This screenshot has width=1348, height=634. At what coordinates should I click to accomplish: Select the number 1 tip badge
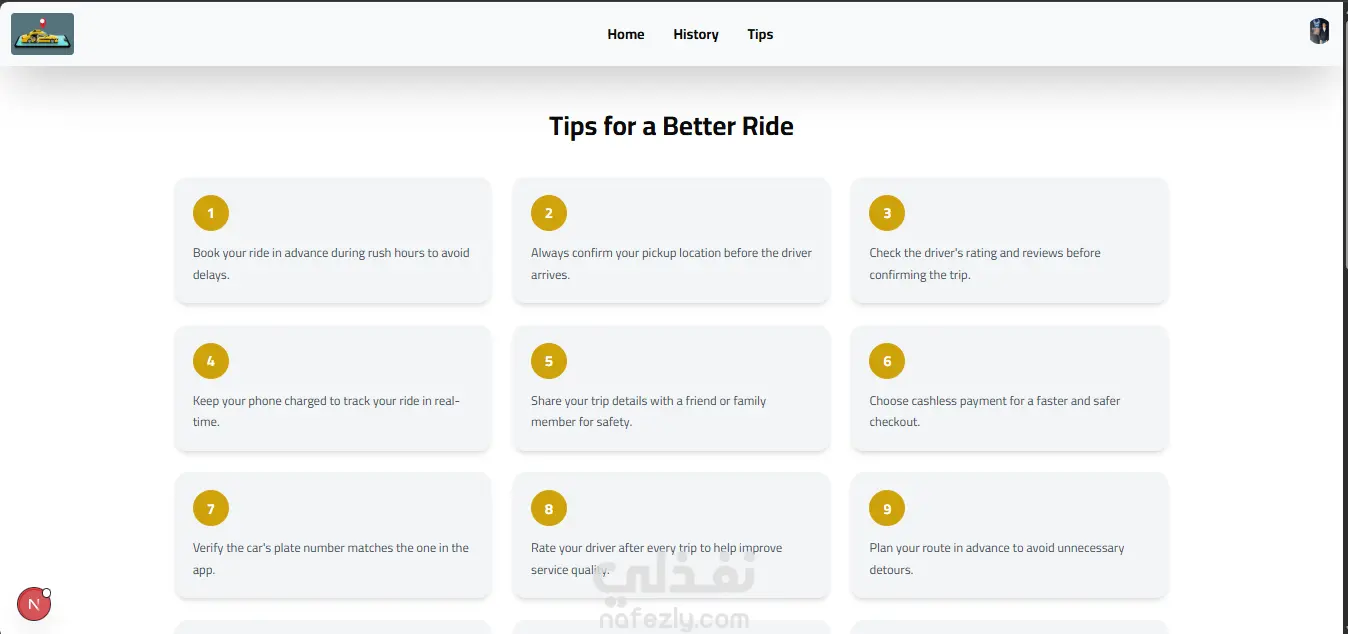(211, 213)
